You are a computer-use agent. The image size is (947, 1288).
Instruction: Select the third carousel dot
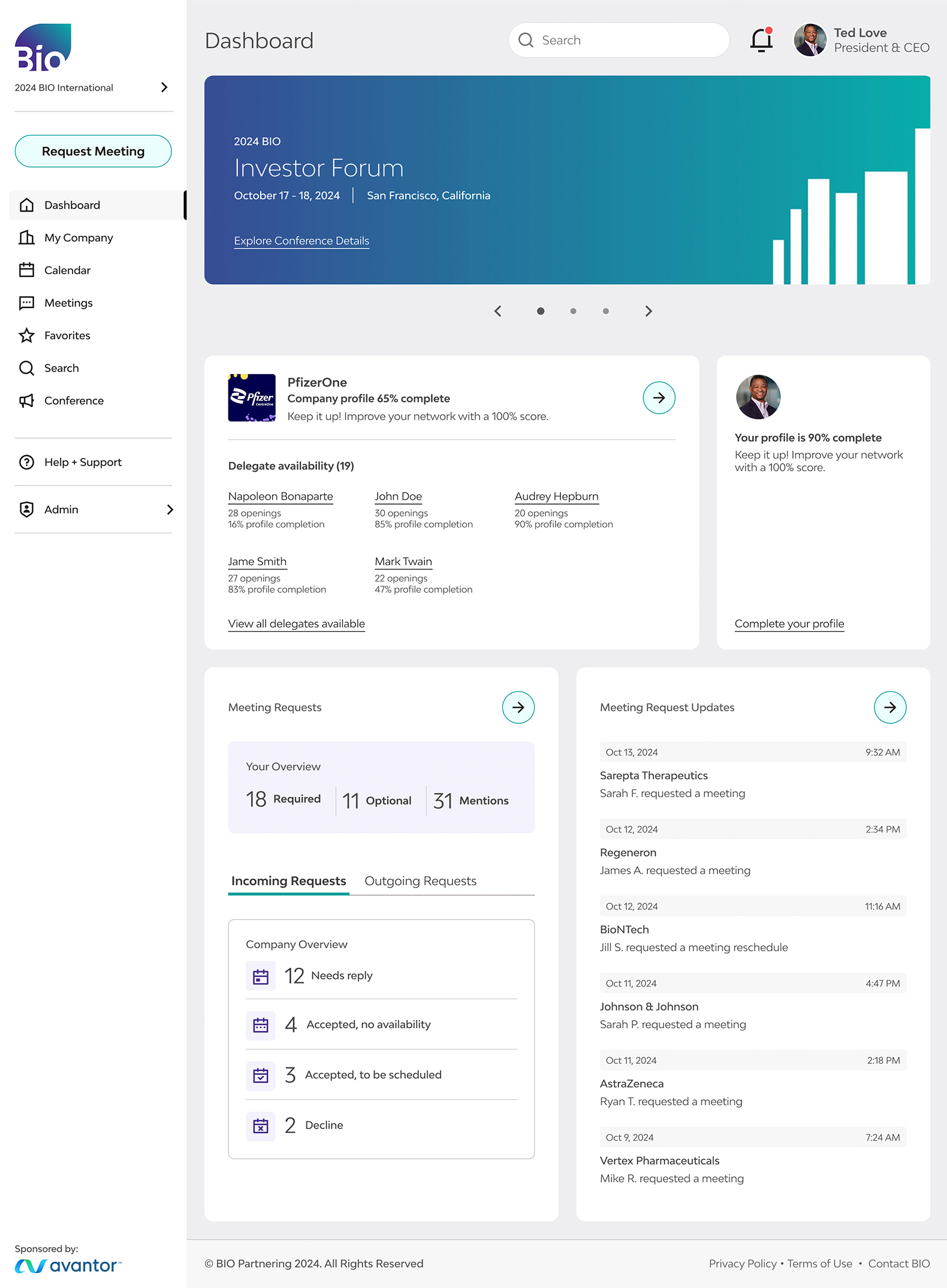605,311
